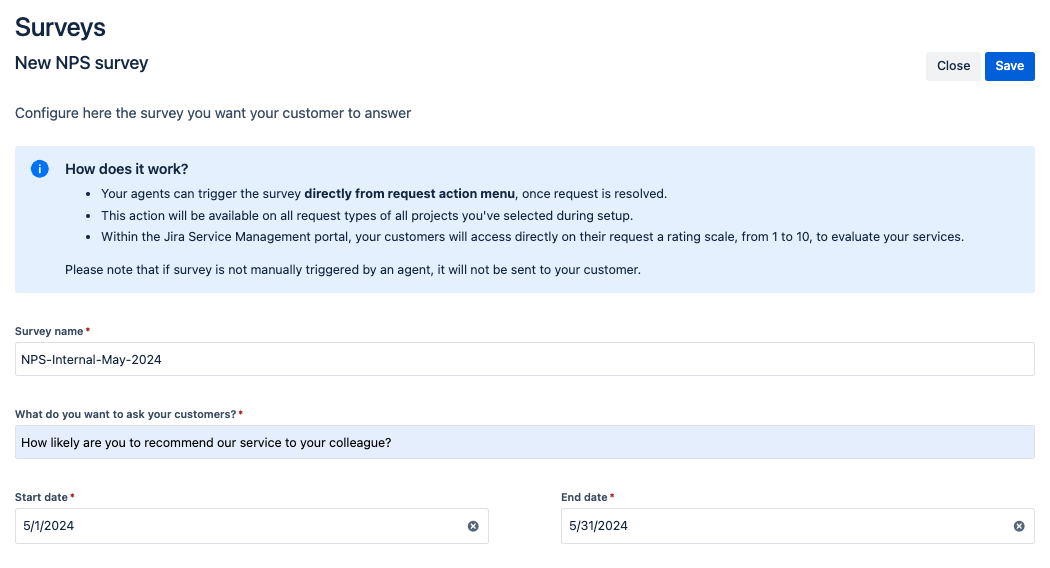
Task: Click the 'Survey name' label
Action: [x=50, y=331]
